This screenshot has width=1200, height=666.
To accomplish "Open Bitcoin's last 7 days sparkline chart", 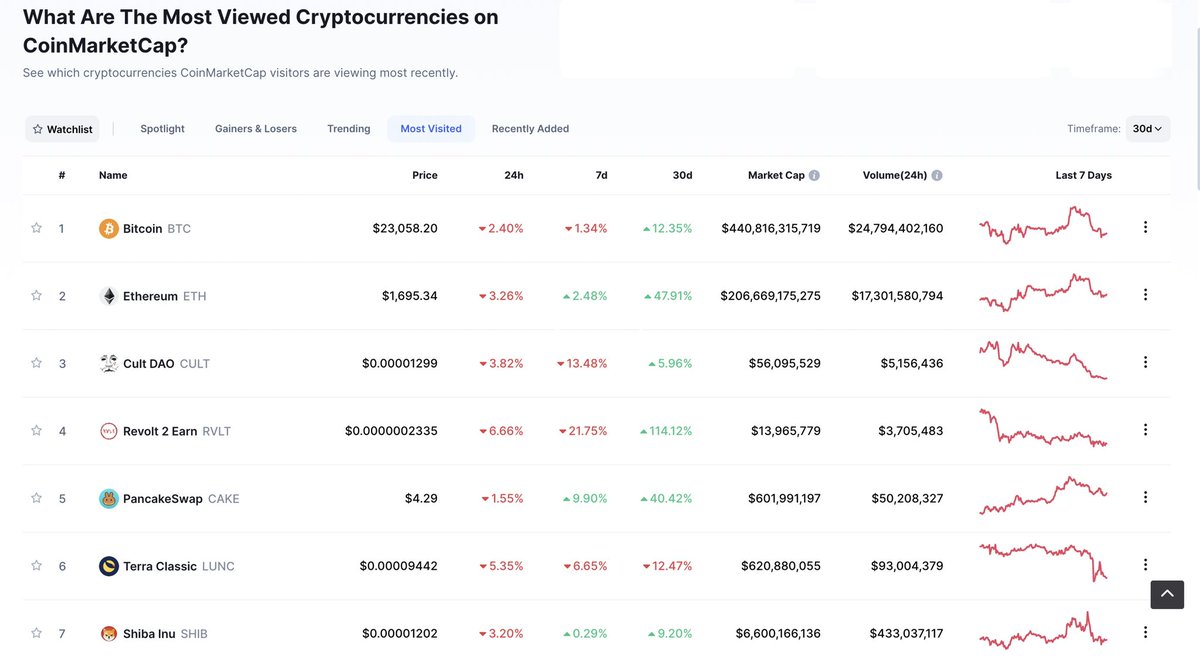I will (x=1043, y=225).
